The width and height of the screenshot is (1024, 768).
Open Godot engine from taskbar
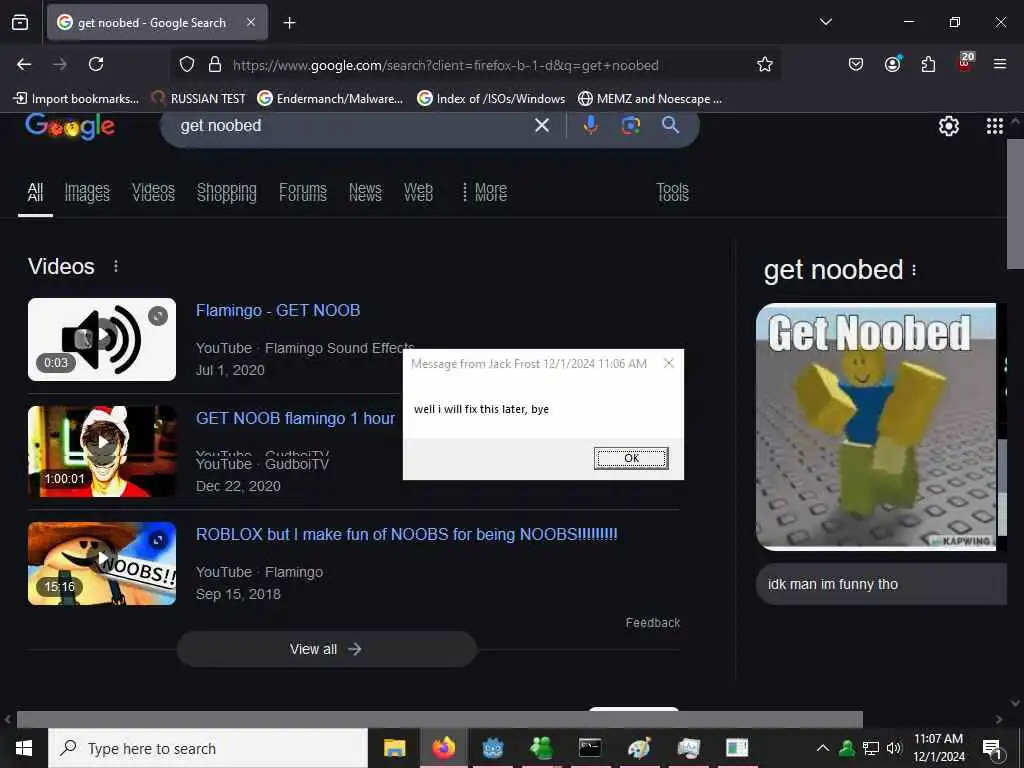tap(492, 748)
